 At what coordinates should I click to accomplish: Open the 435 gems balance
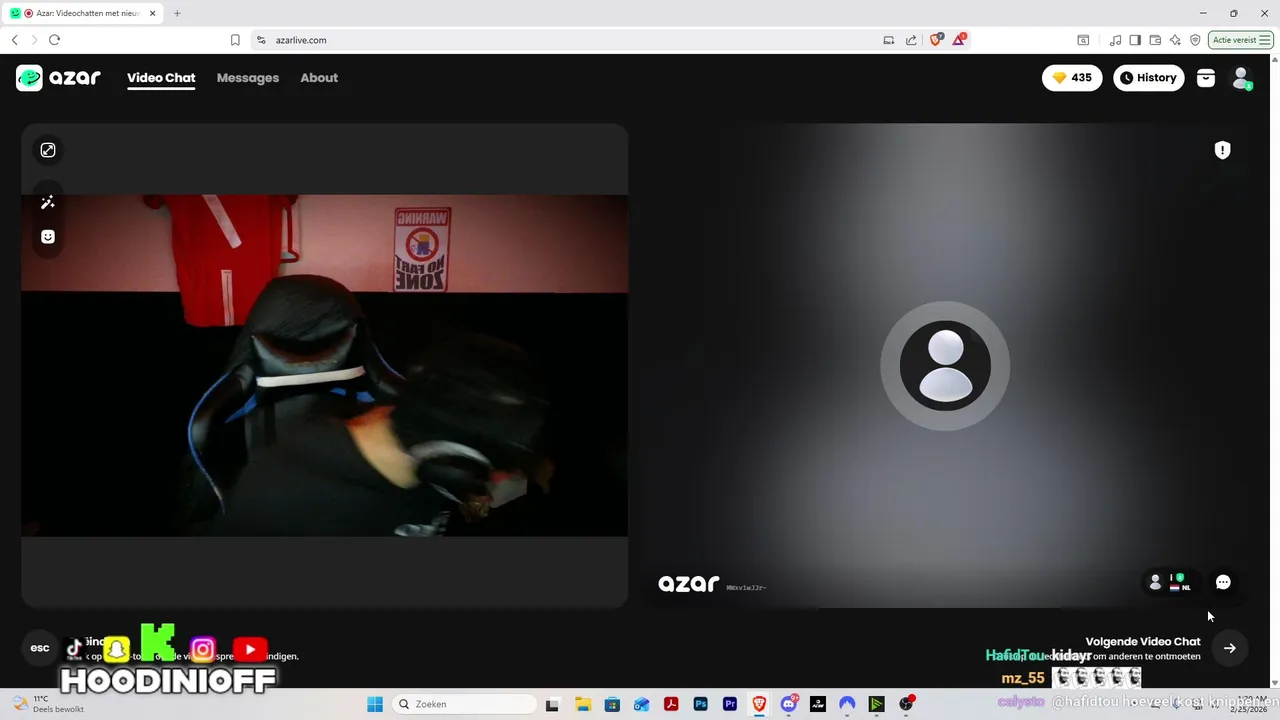tap(1072, 78)
